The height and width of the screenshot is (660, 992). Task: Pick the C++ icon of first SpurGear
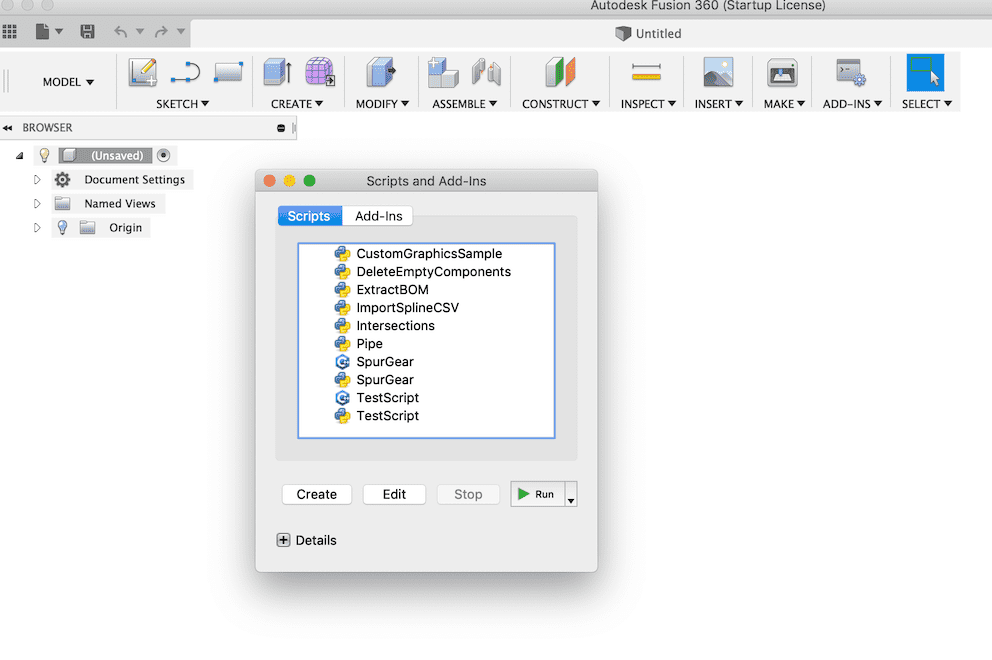point(342,362)
